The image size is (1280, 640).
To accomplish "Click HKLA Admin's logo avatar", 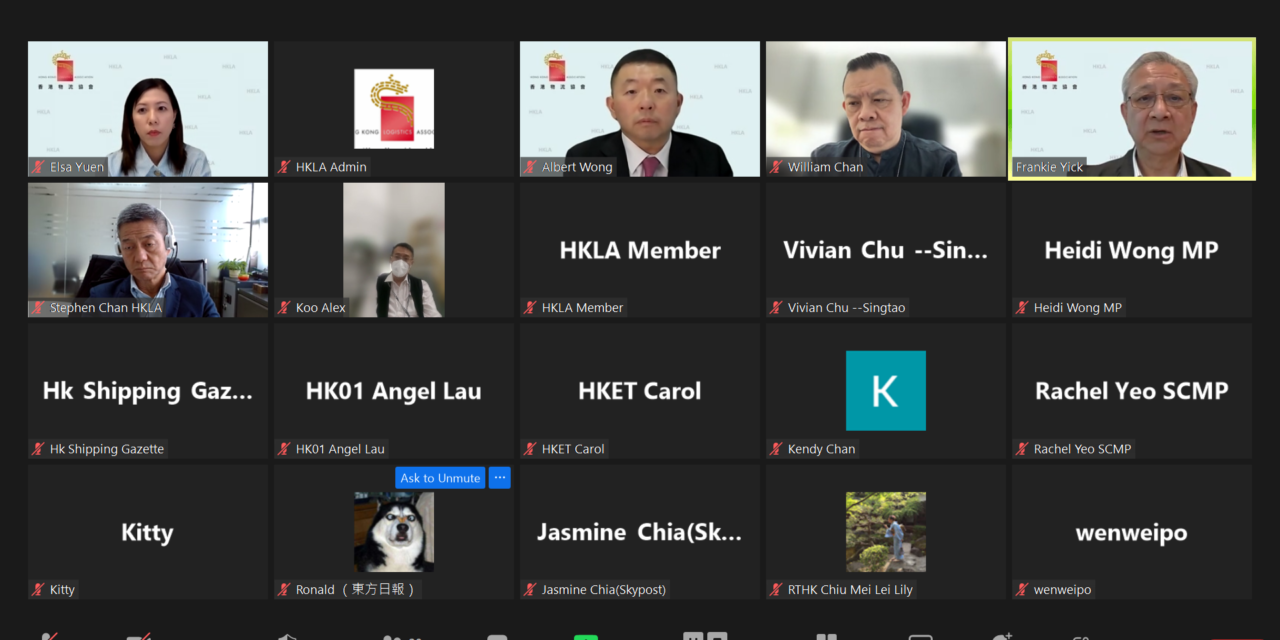I will (x=393, y=108).
